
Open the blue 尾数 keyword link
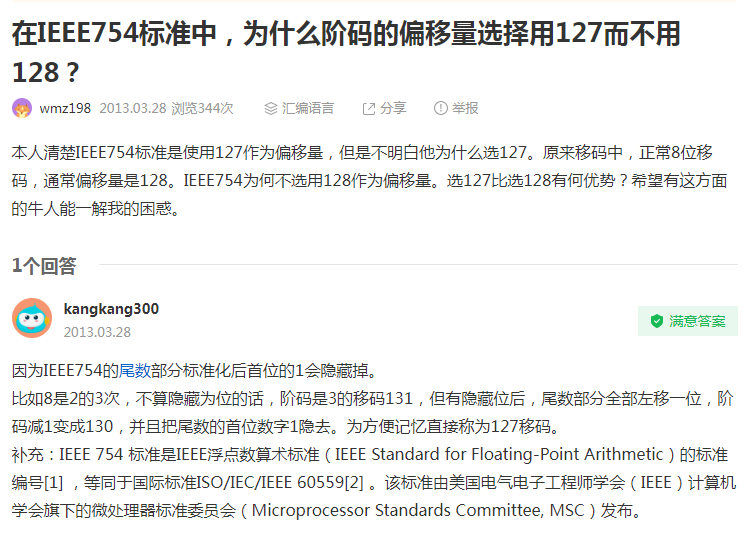[x=135, y=371]
